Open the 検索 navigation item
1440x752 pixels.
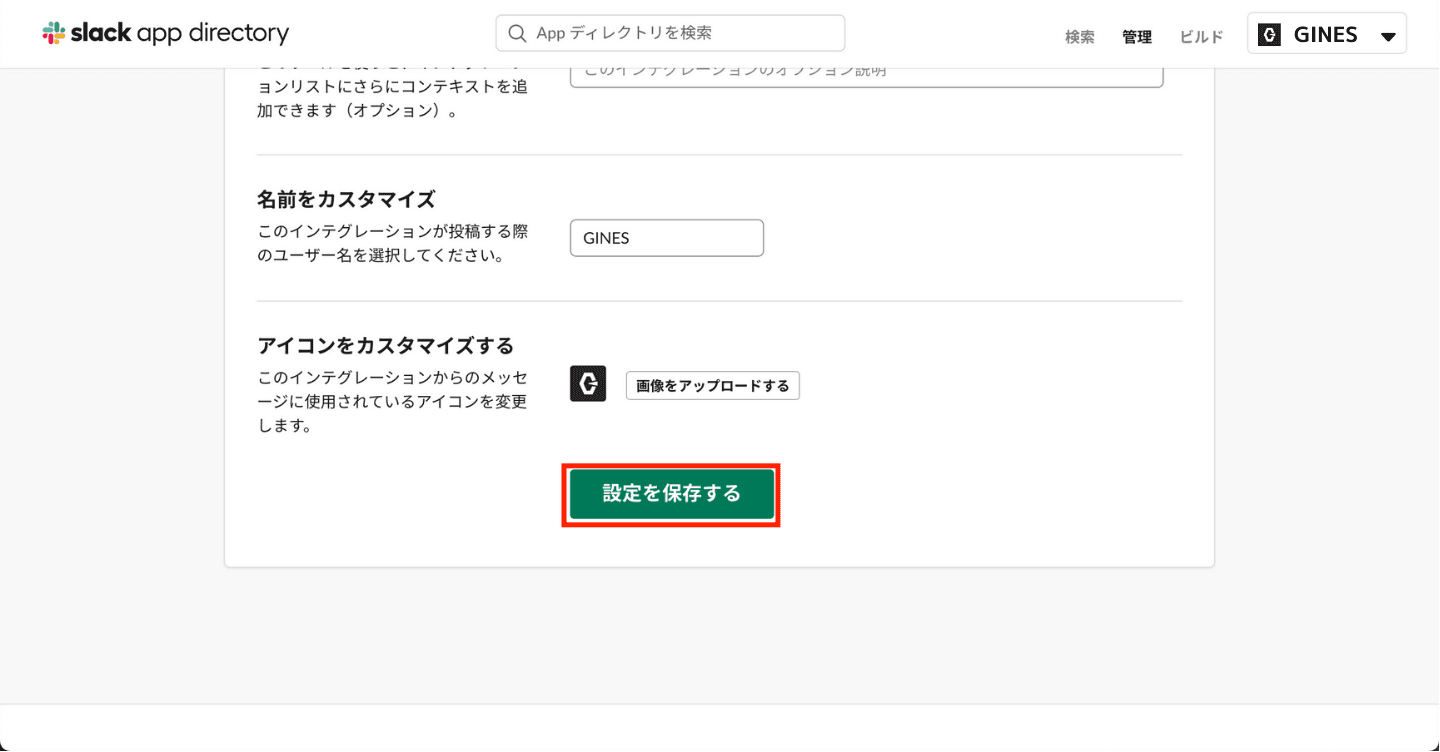(x=1080, y=37)
